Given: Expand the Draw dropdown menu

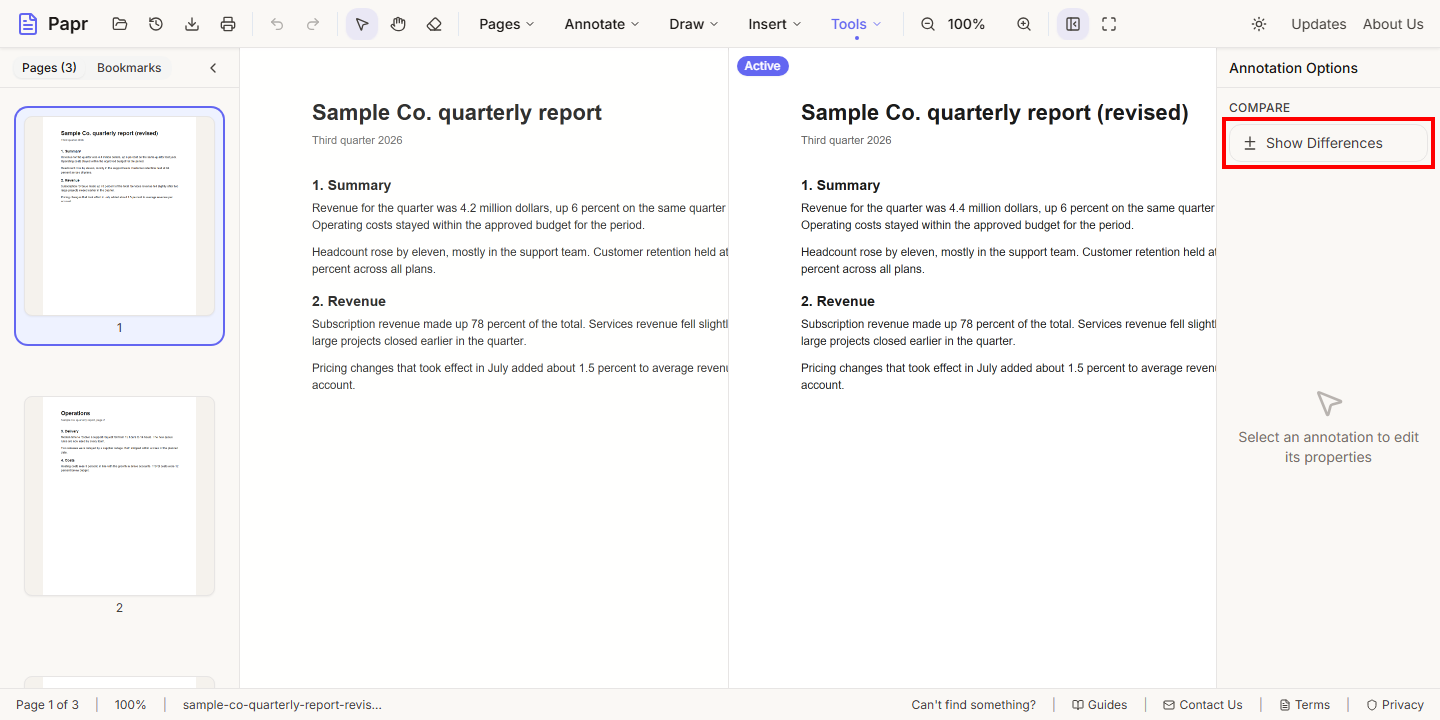Looking at the screenshot, I should 694,24.
